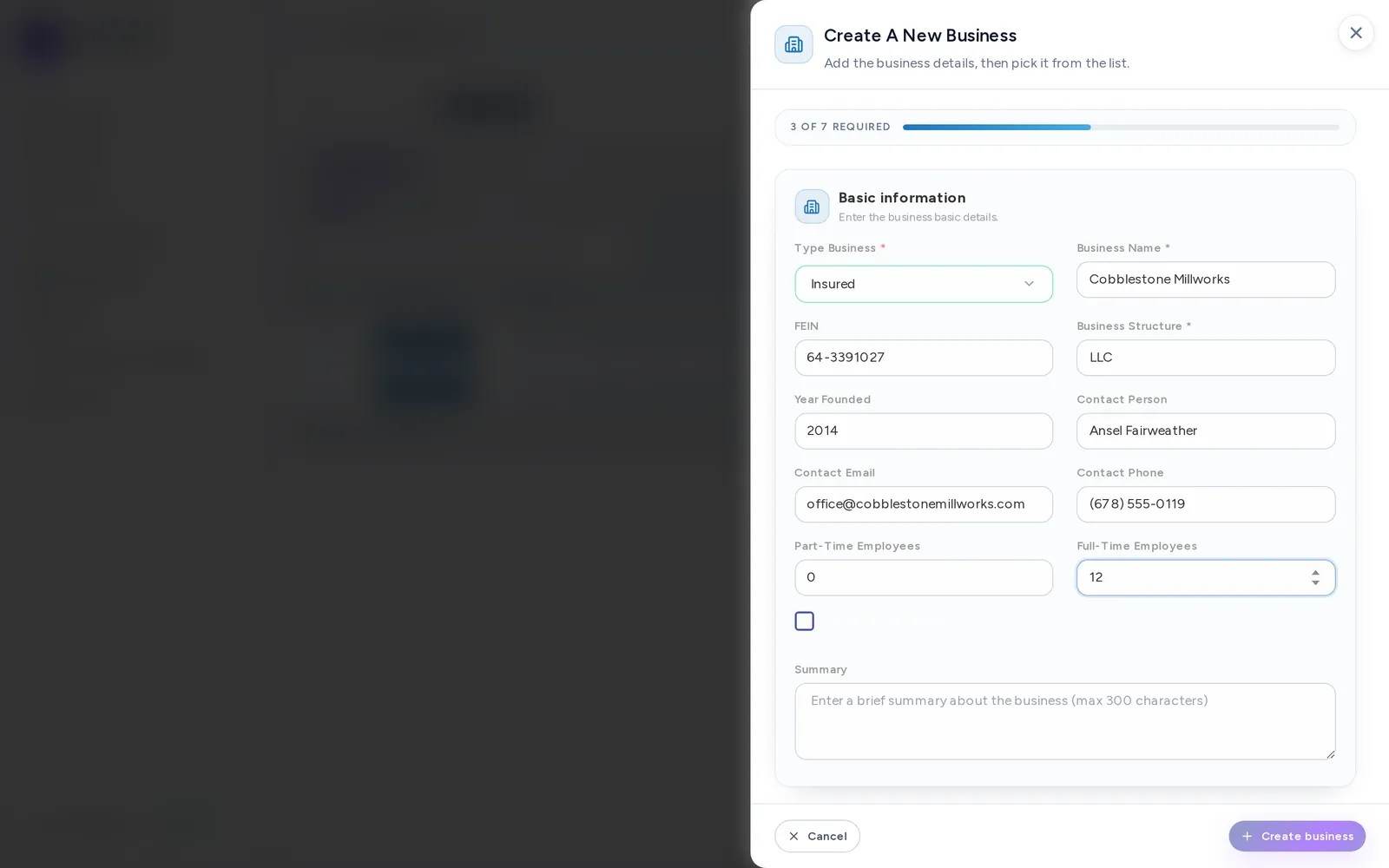Click the Basic information building icon
Viewport: 1389px width, 868px height.
(x=812, y=207)
